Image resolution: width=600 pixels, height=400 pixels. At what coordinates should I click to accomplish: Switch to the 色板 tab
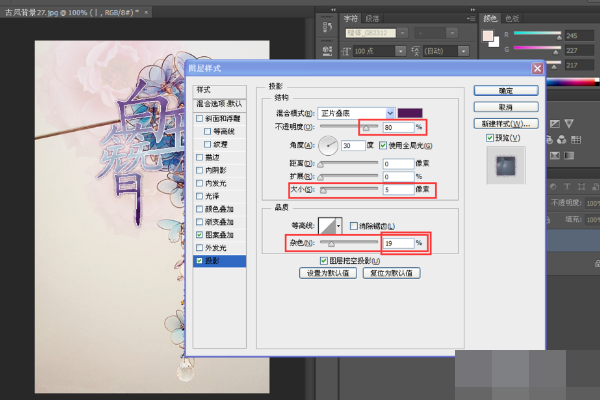click(x=512, y=18)
